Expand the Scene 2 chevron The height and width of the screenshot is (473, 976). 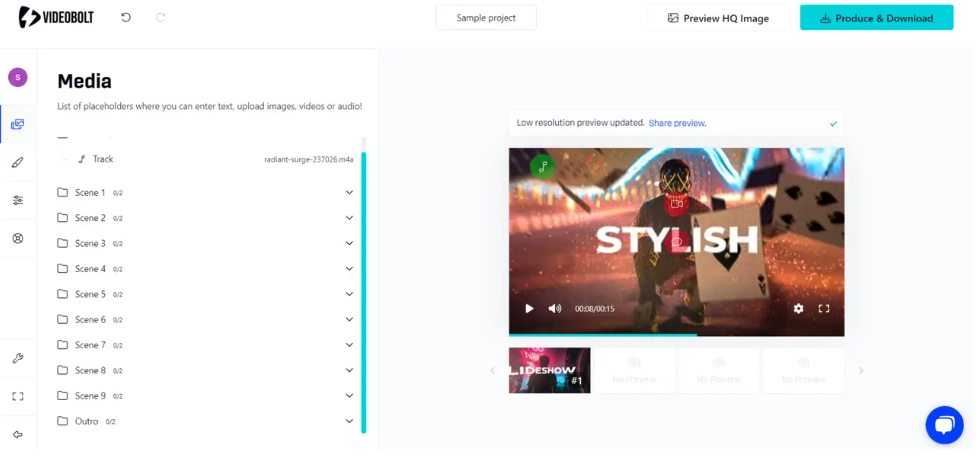pyautogui.click(x=349, y=218)
